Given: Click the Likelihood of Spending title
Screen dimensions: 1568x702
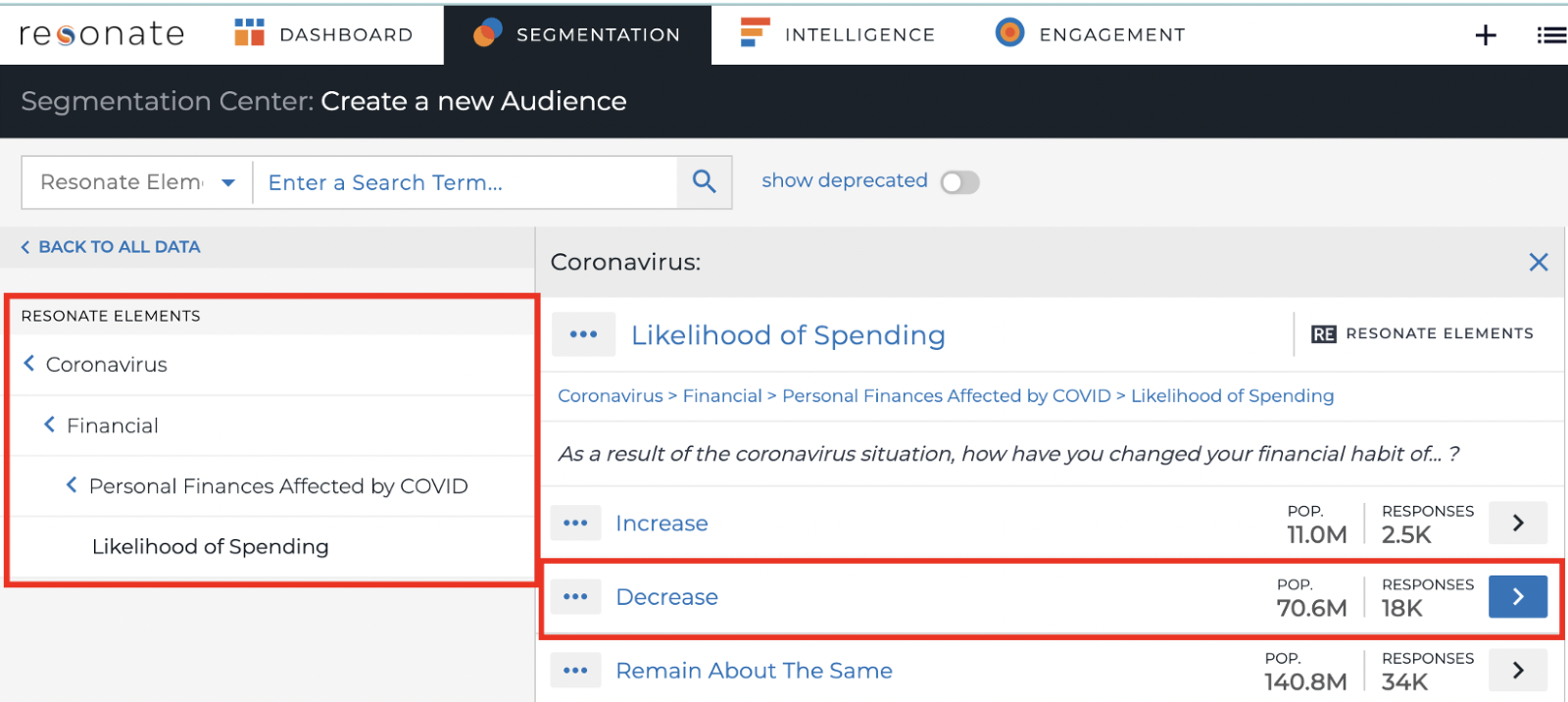Looking at the screenshot, I should click(x=788, y=335).
